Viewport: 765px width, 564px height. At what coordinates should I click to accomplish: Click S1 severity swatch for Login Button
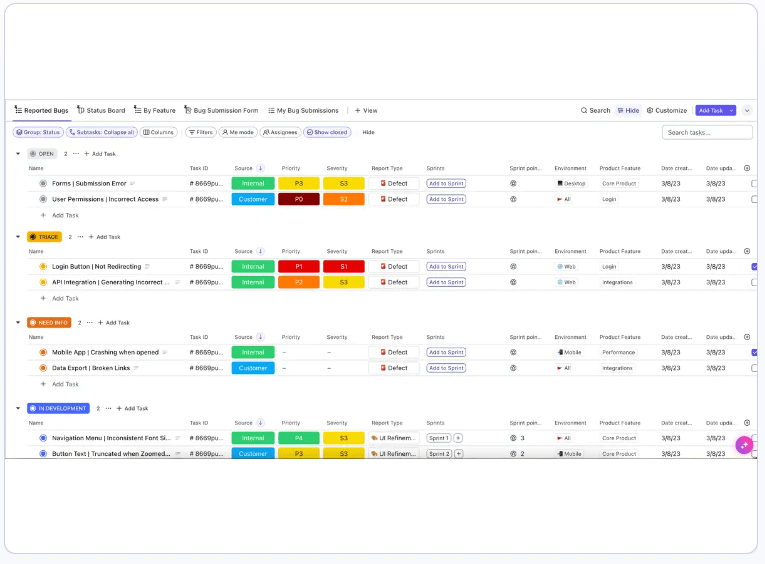(x=343, y=266)
